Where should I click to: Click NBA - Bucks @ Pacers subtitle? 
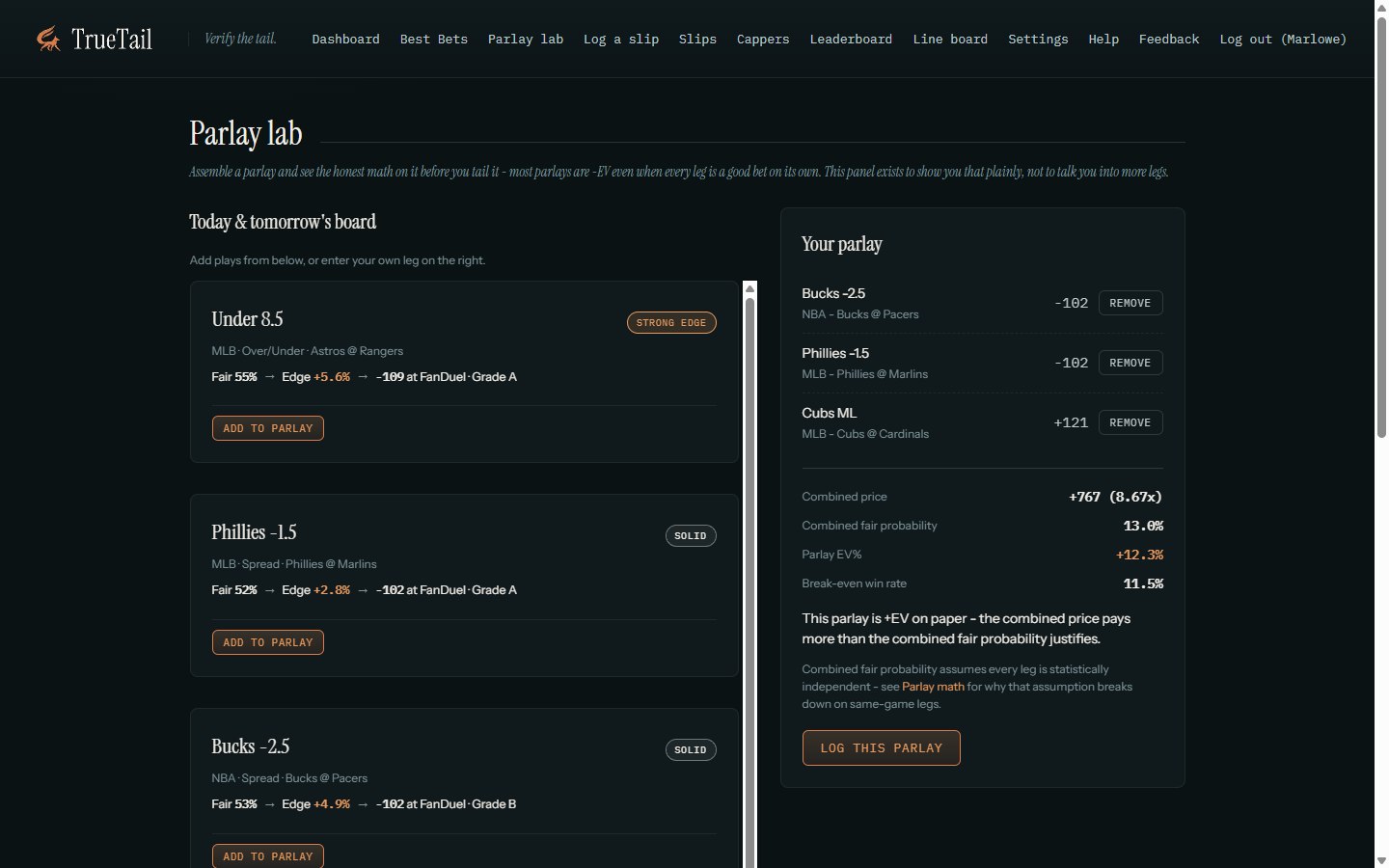[x=860, y=314]
